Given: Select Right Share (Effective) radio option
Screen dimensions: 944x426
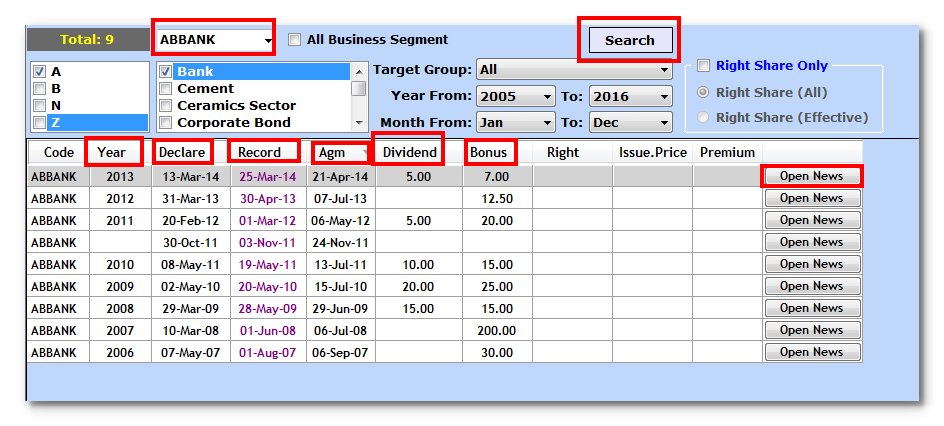Looking at the screenshot, I should (x=703, y=117).
